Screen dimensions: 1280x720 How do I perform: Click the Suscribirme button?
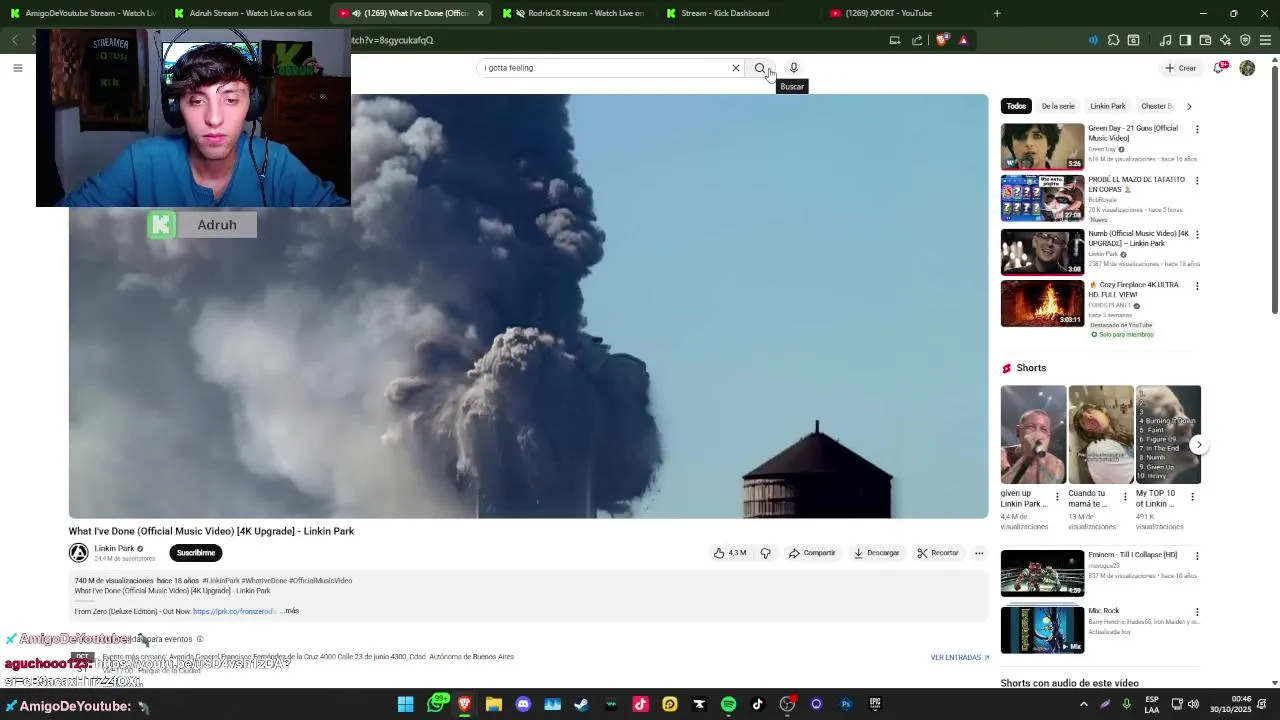click(196, 553)
